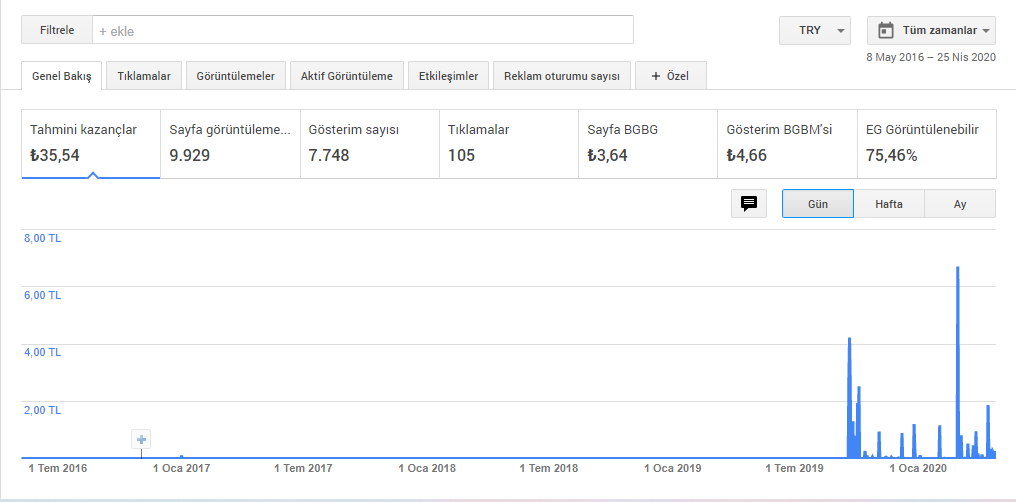Click the calendar icon beside Tüm zamanlar
This screenshot has width=1016, height=502.
(885, 30)
